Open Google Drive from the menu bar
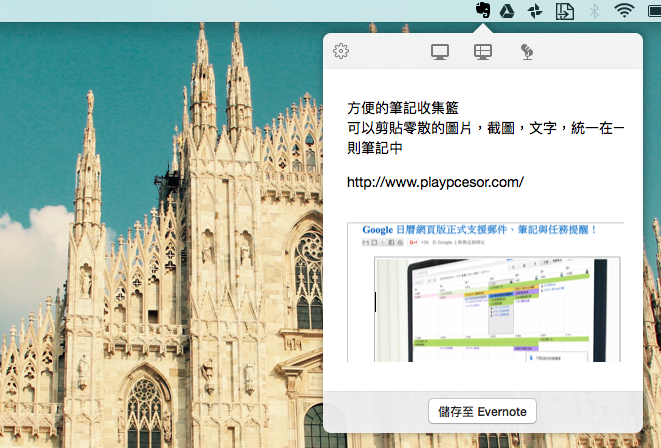This screenshot has height=448, width=661. 507,11
